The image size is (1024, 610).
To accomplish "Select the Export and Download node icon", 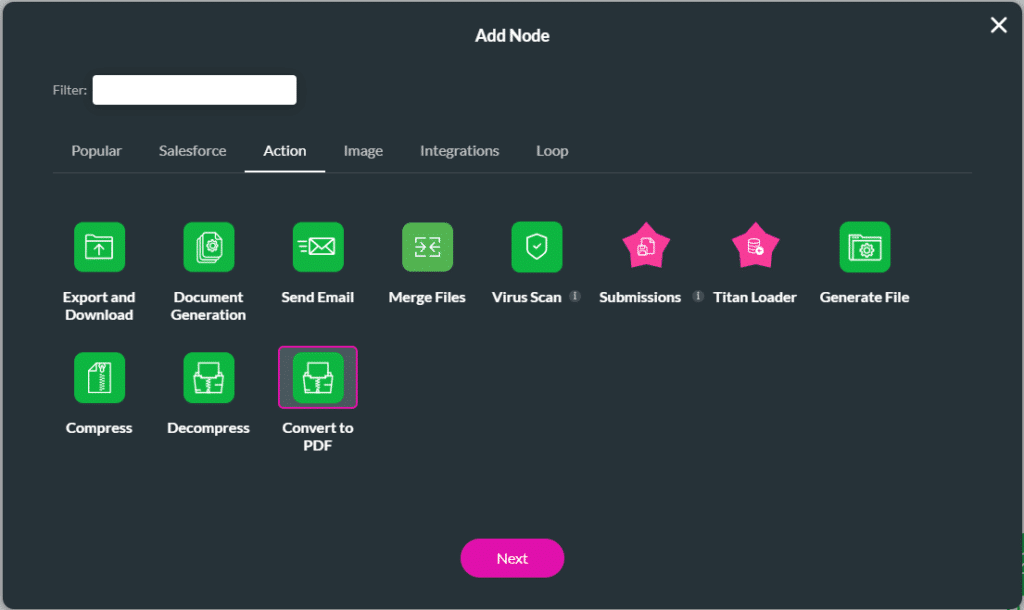I will 99,247.
